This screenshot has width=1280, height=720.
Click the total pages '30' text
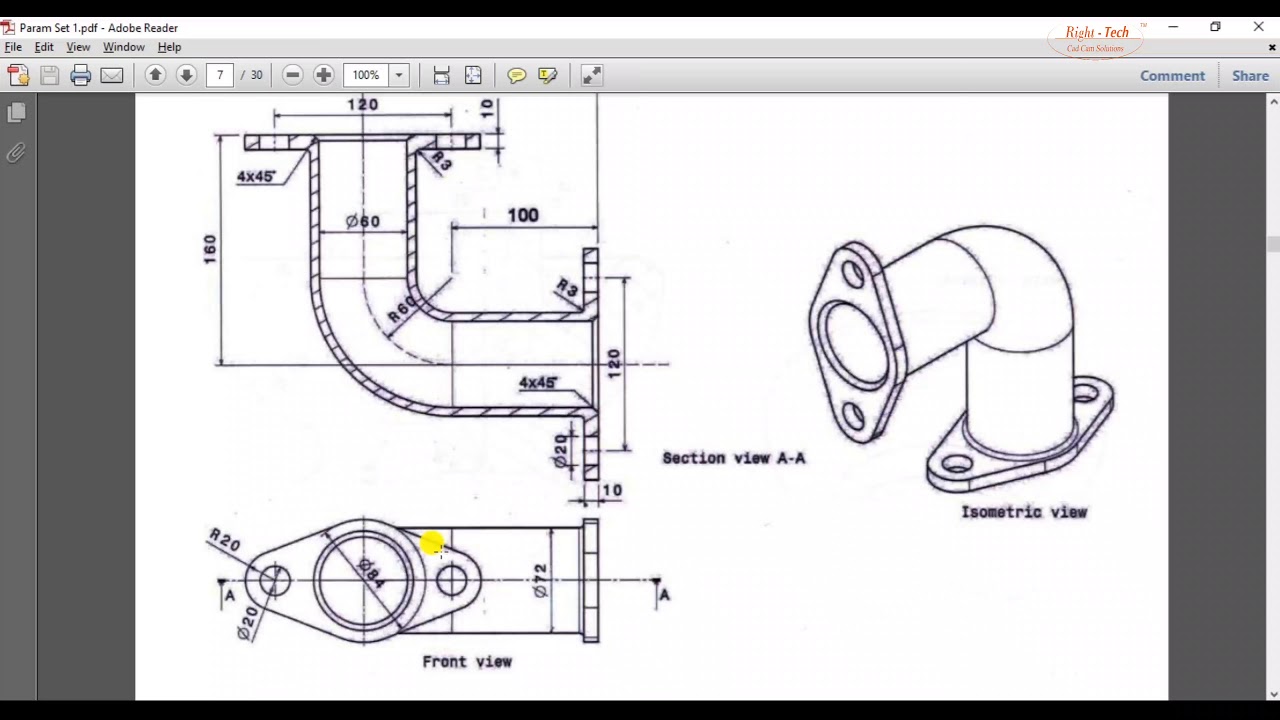click(257, 75)
